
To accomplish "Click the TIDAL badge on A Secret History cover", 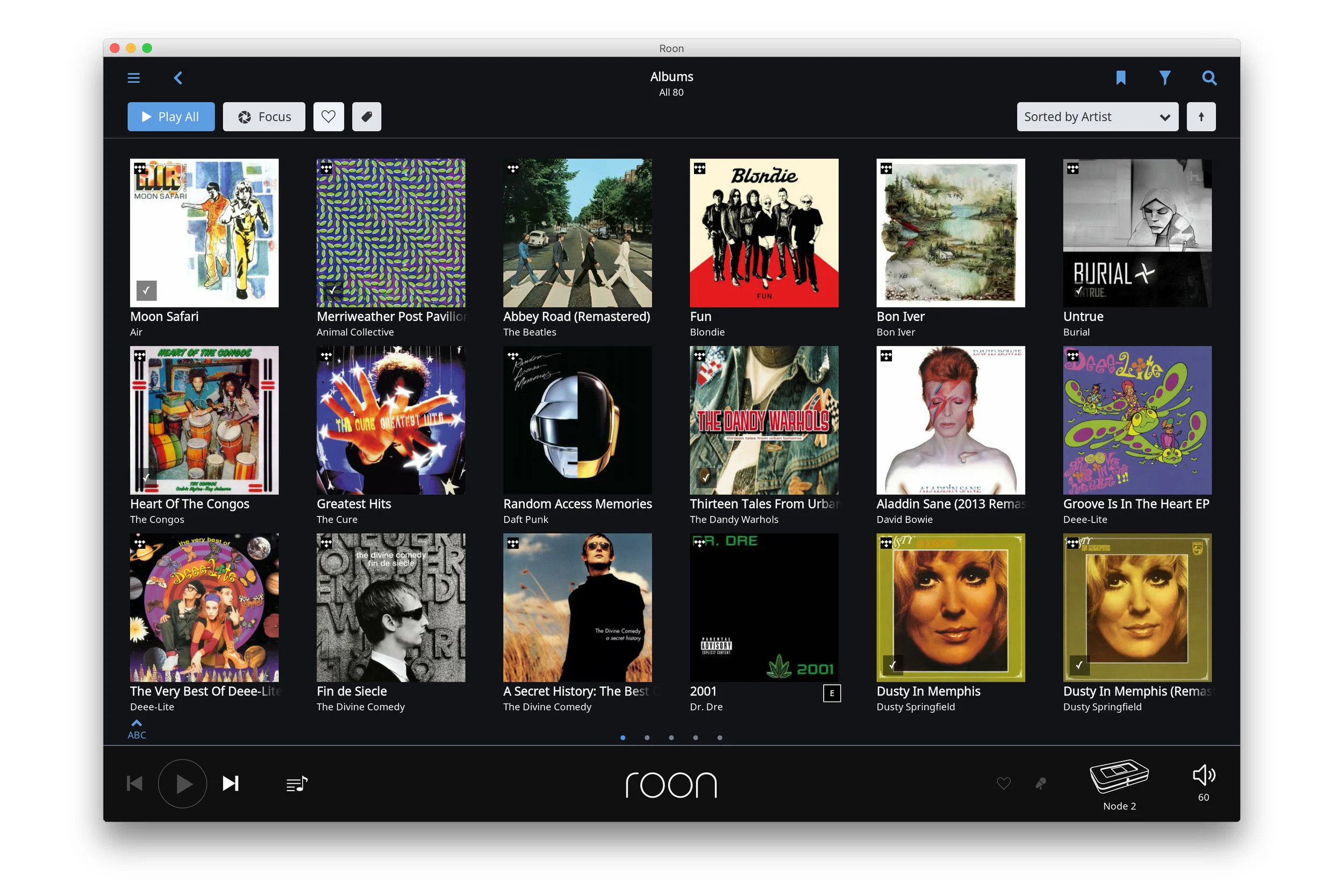I will pos(513,543).
